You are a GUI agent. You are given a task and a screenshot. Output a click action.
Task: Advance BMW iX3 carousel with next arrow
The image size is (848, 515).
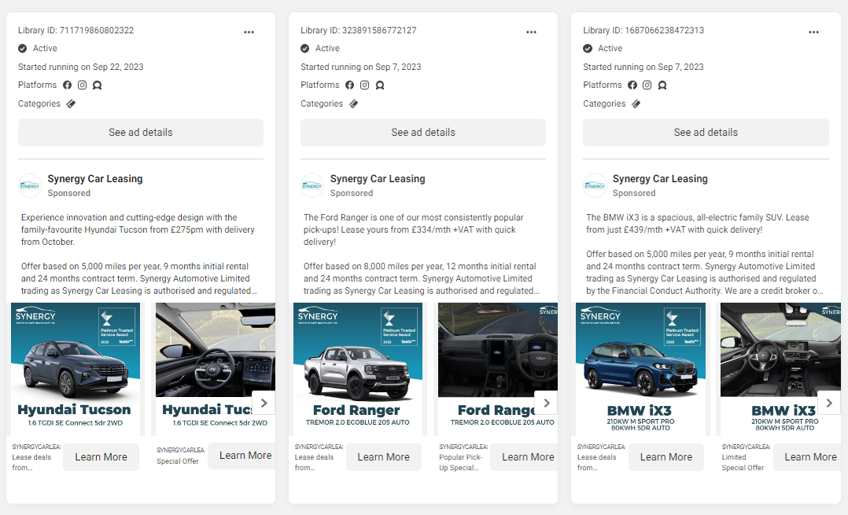pos(829,403)
